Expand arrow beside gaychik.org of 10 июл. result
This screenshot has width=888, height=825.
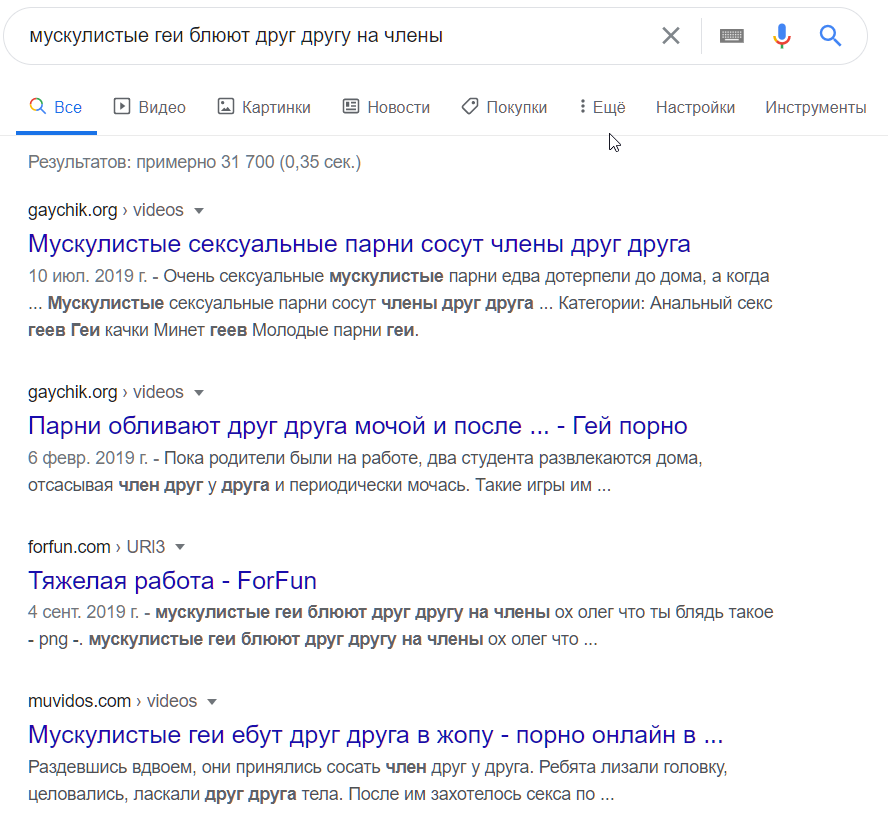198,211
